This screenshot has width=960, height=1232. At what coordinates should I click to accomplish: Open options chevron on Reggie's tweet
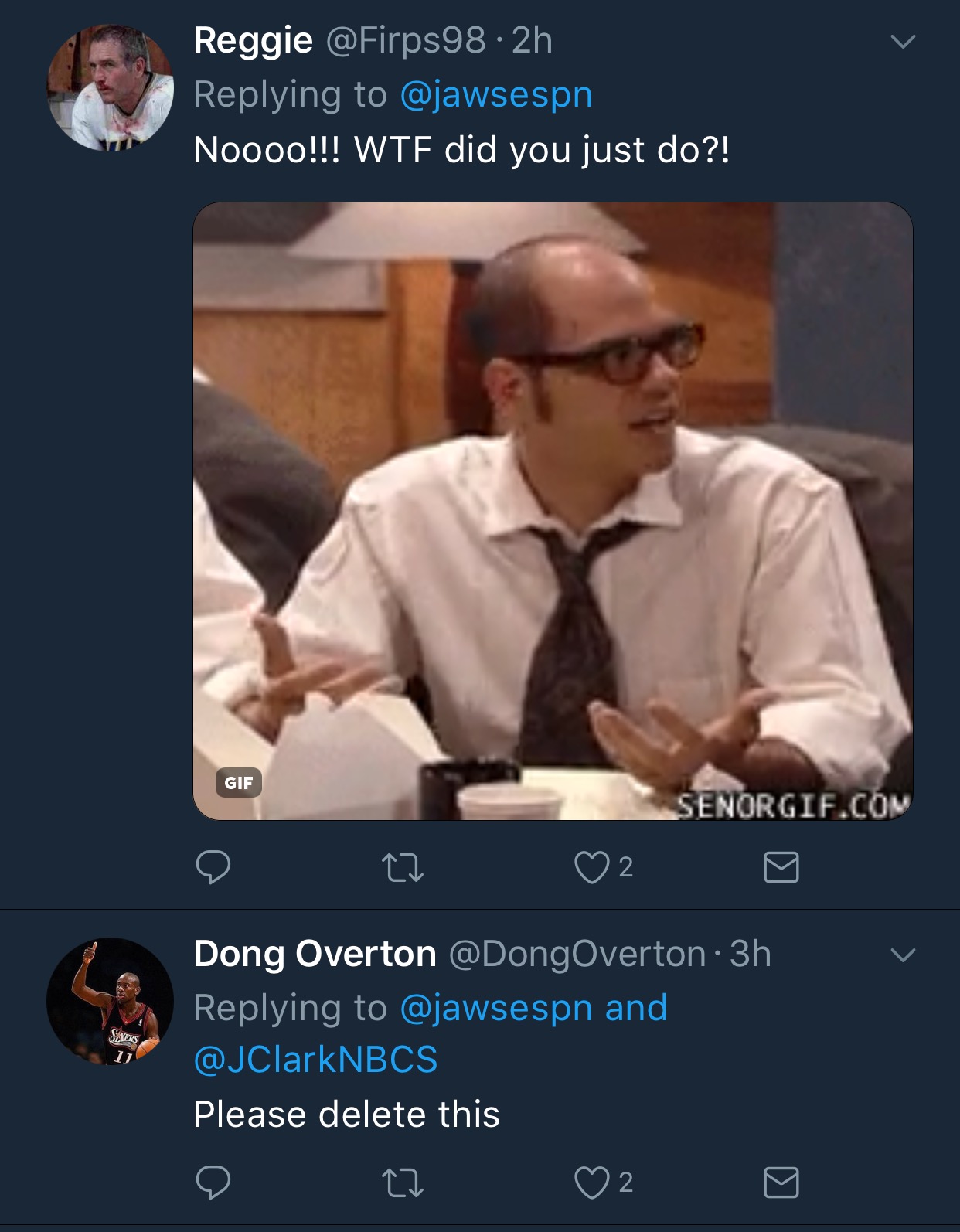point(902,41)
